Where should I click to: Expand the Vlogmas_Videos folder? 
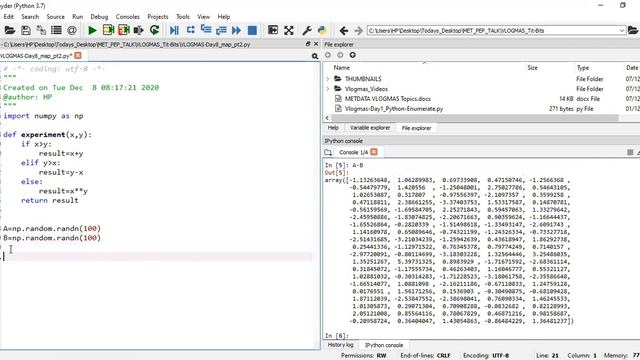click(327, 89)
